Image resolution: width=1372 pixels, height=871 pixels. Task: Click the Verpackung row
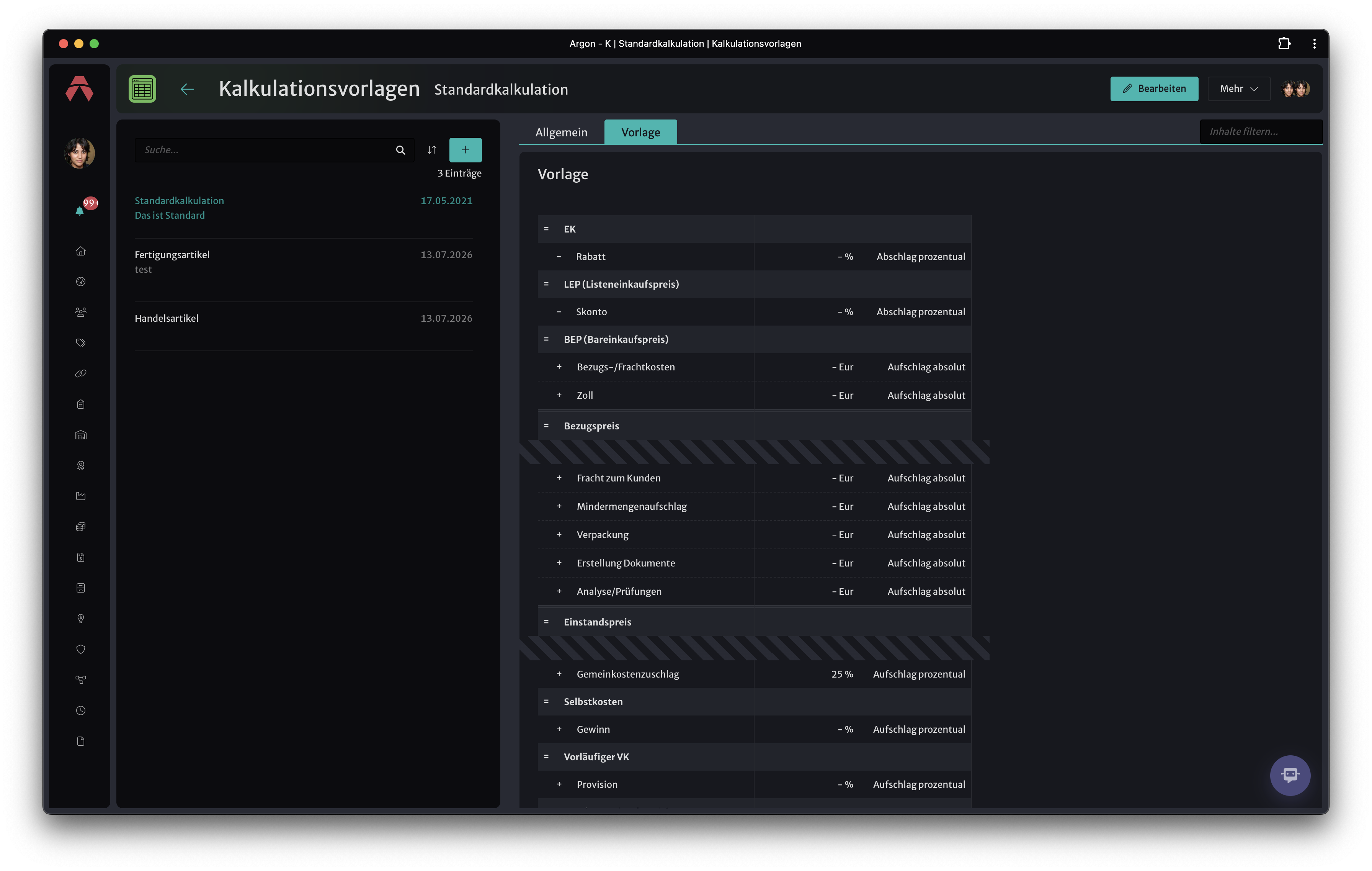(x=755, y=535)
